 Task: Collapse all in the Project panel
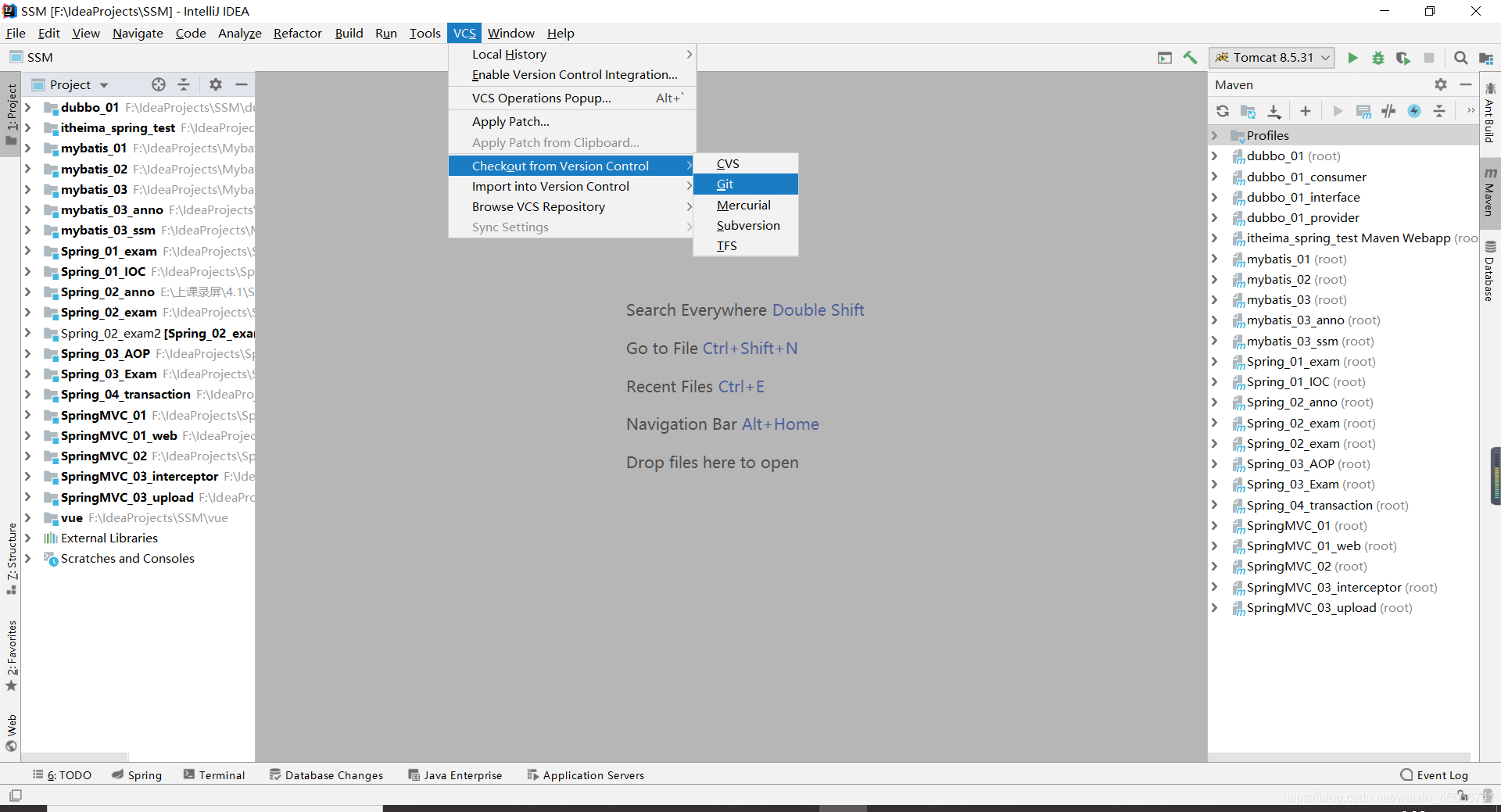[x=184, y=84]
